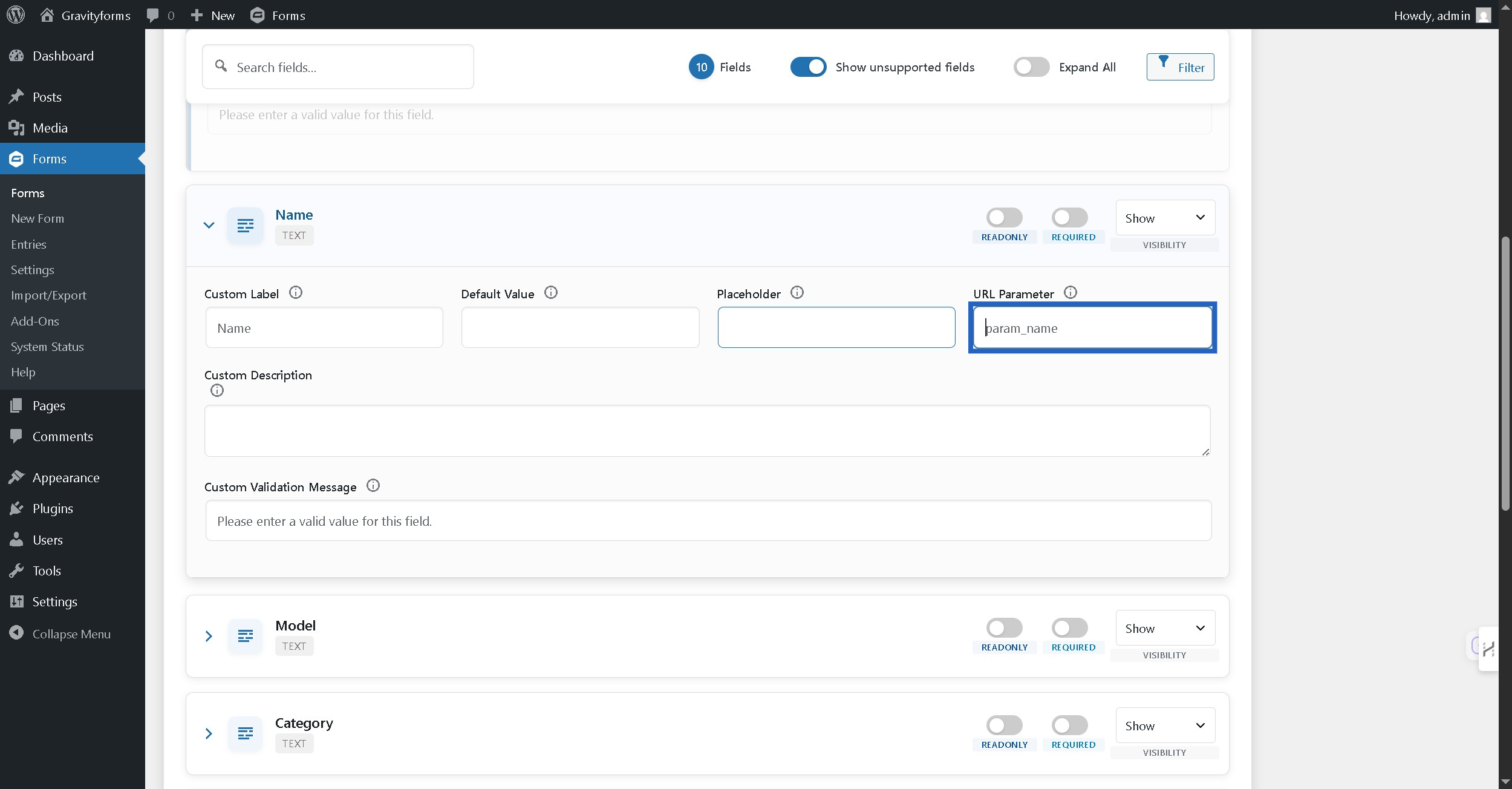Click the Custom Label info icon
Image resolution: width=1512 pixels, height=789 pixels.
[x=295, y=293]
